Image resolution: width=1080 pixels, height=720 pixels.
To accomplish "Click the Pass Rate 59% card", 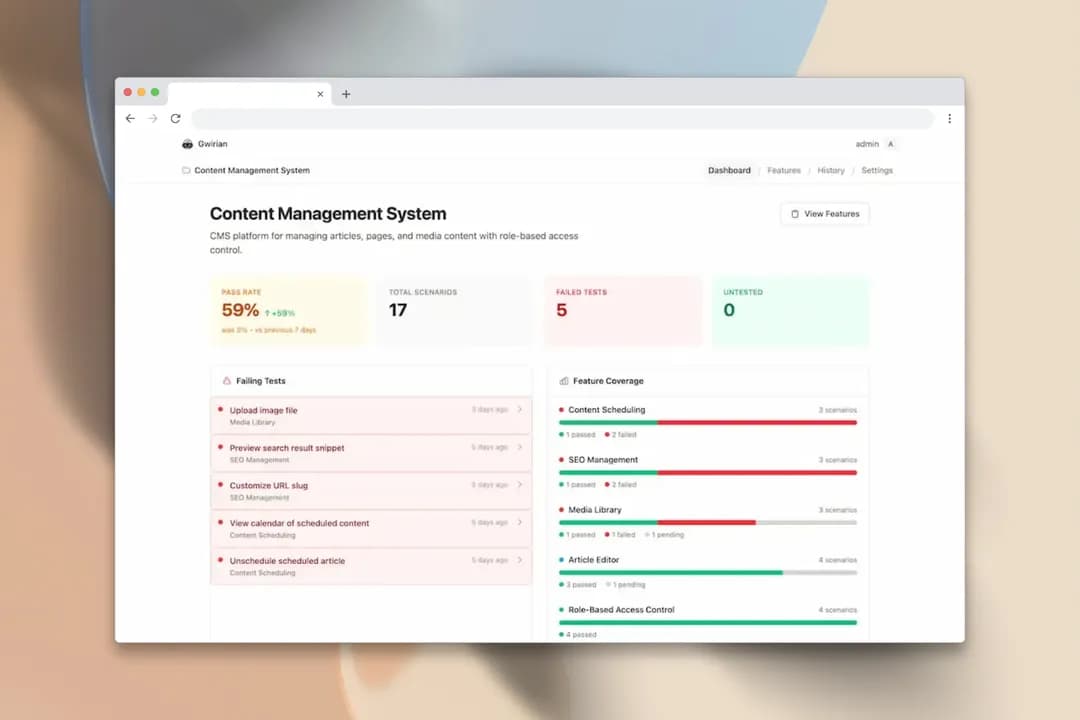I will [289, 310].
